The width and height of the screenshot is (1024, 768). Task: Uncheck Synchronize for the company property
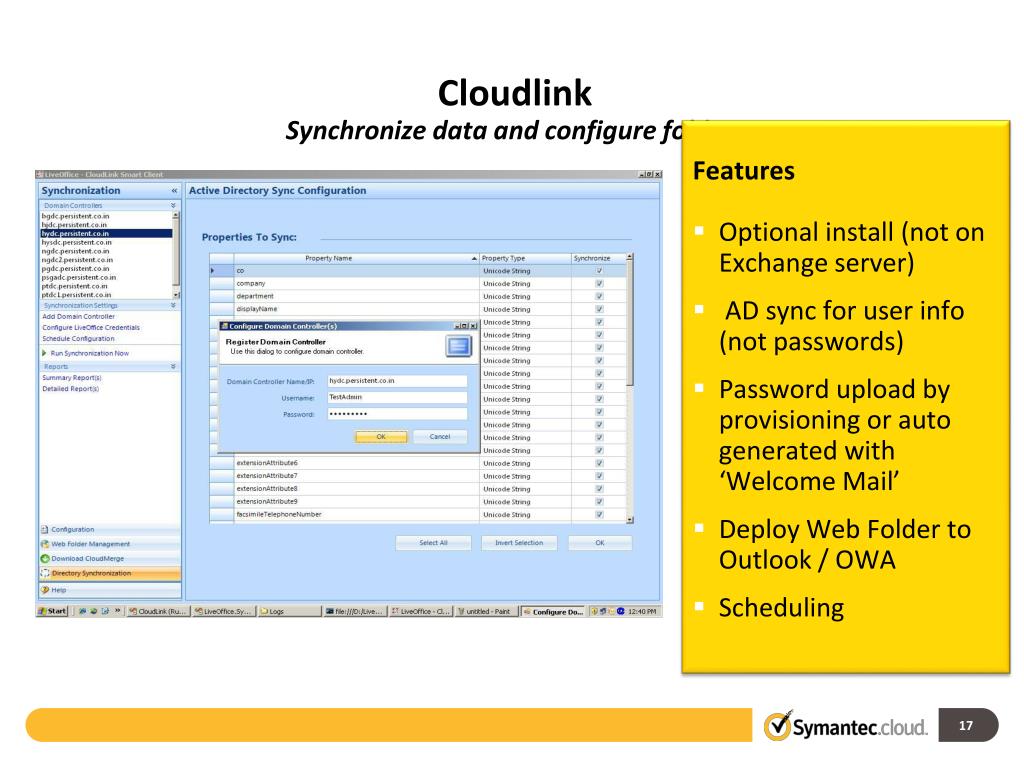pyautogui.click(x=599, y=283)
